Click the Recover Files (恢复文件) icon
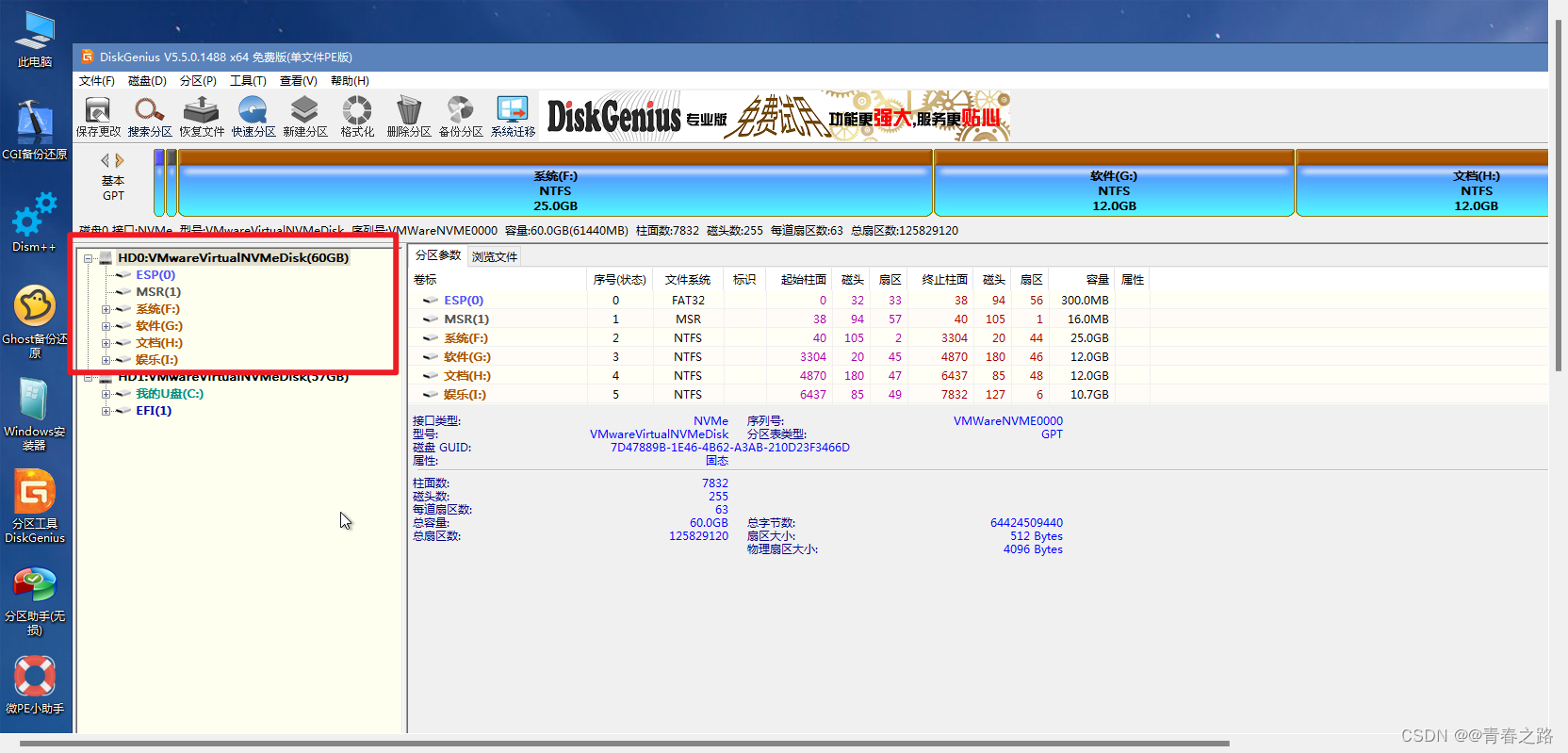The height and width of the screenshot is (753, 1568). pos(202,117)
